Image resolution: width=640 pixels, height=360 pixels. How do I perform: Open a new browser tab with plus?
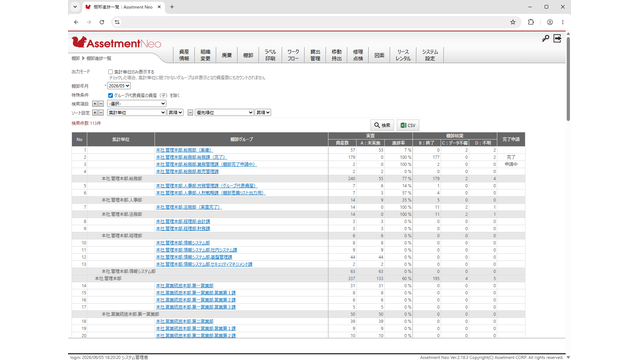point(172,7)
